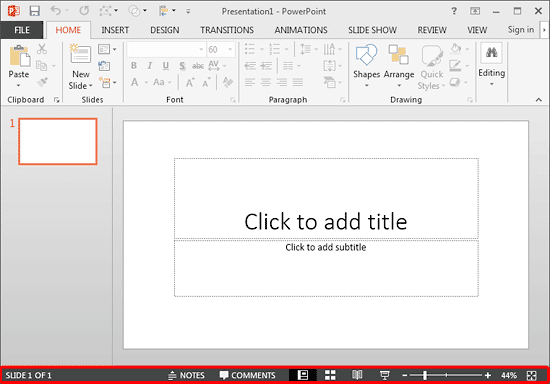
Task: Open the Shapes gallery
Action: pos(366,66)
